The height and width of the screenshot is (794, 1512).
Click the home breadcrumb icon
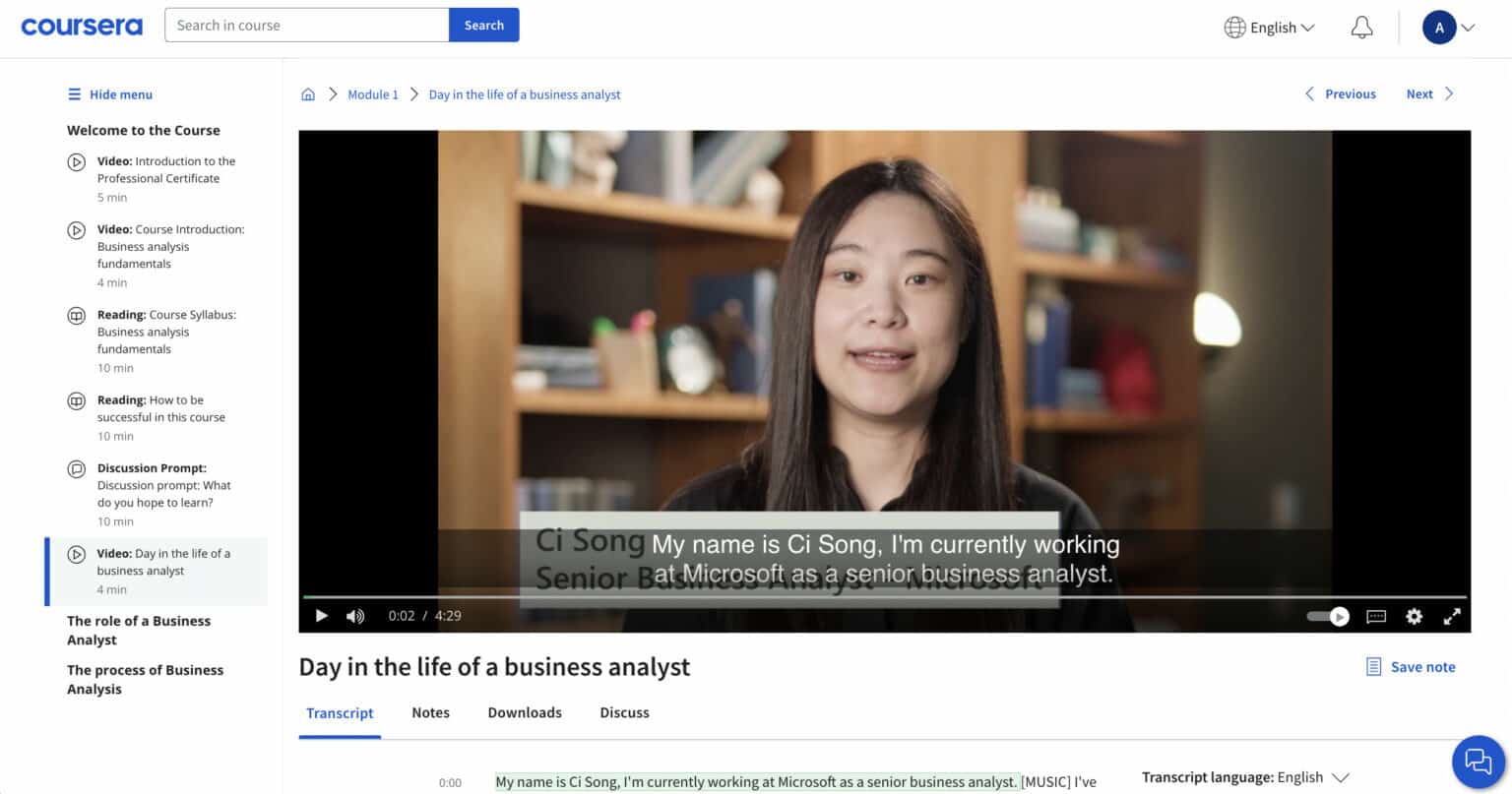[308, 93]
